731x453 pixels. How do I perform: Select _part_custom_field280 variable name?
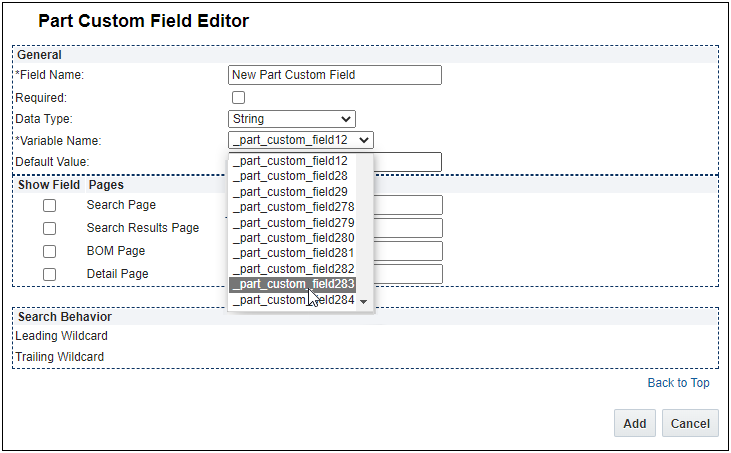293,238
